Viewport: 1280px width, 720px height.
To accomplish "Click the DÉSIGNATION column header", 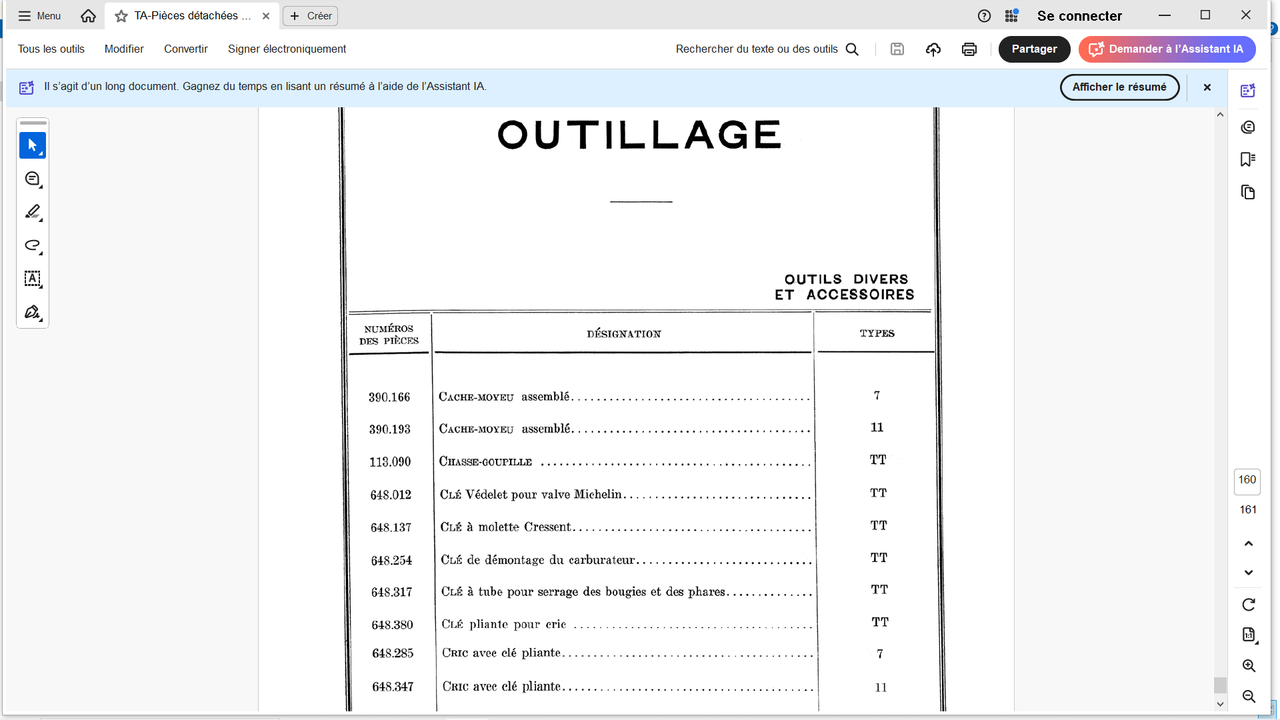I will click(x=624, y=334).
